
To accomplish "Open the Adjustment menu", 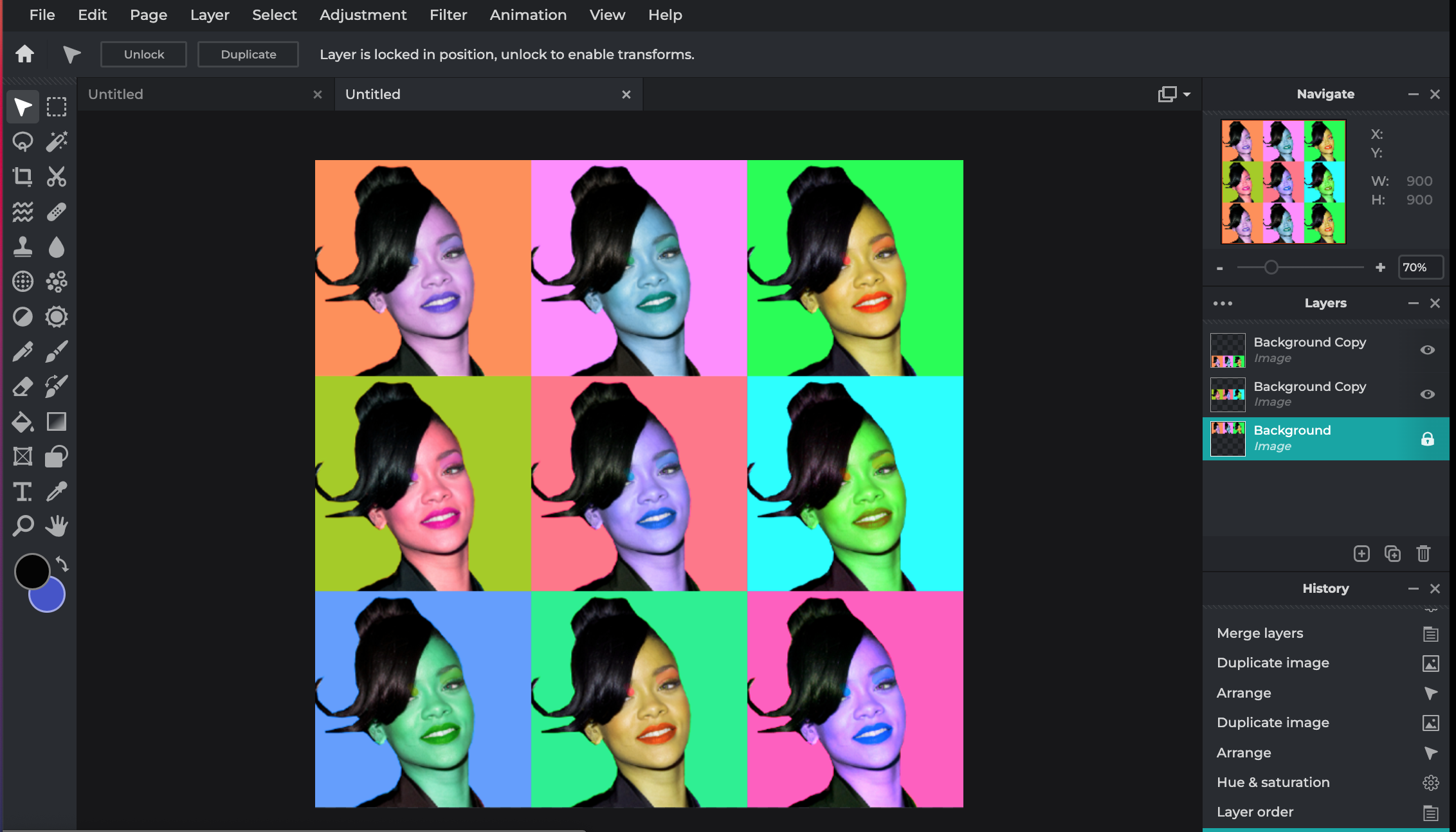I will click(363, 15).
